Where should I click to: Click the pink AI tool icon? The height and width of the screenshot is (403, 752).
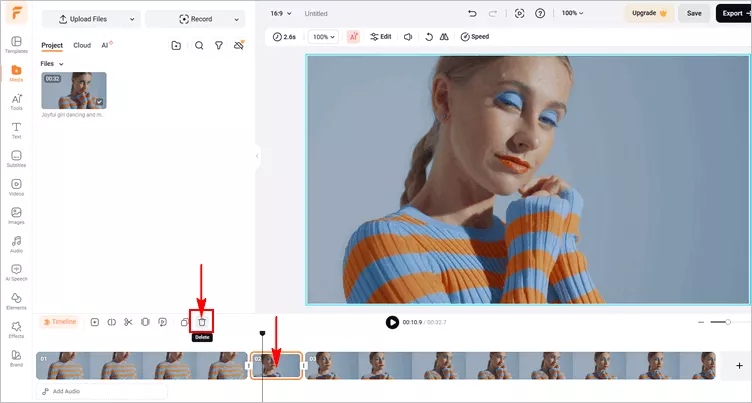click(353, 37)
